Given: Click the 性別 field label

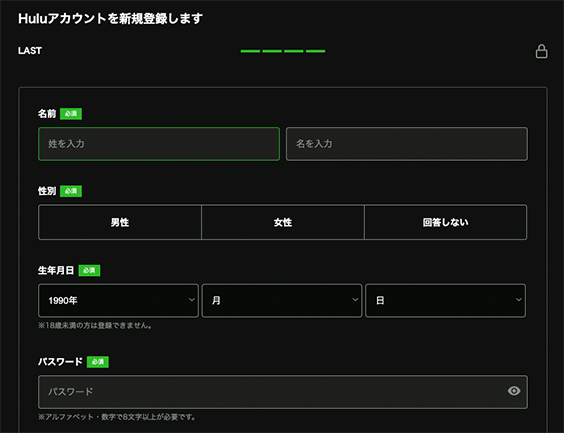Looking at the screenshot, I should pos(47,191).
